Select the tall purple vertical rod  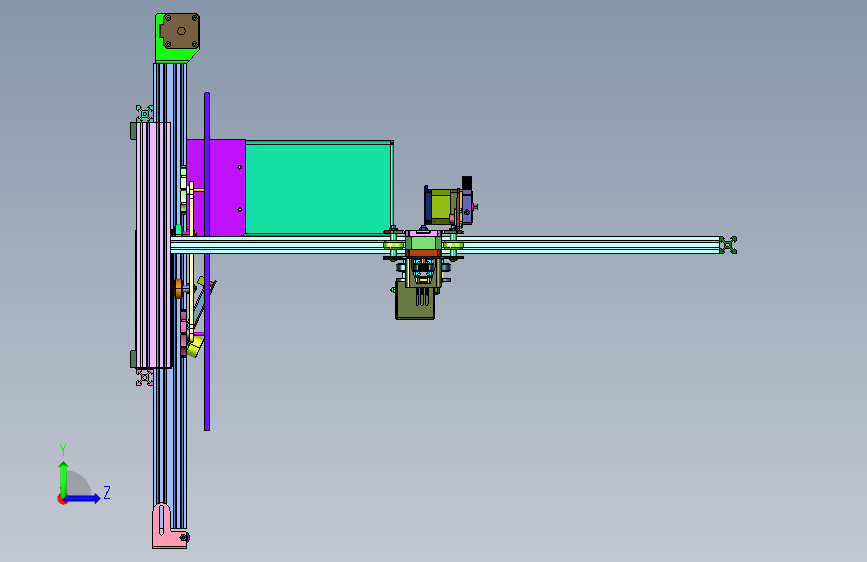click(207, 261)
